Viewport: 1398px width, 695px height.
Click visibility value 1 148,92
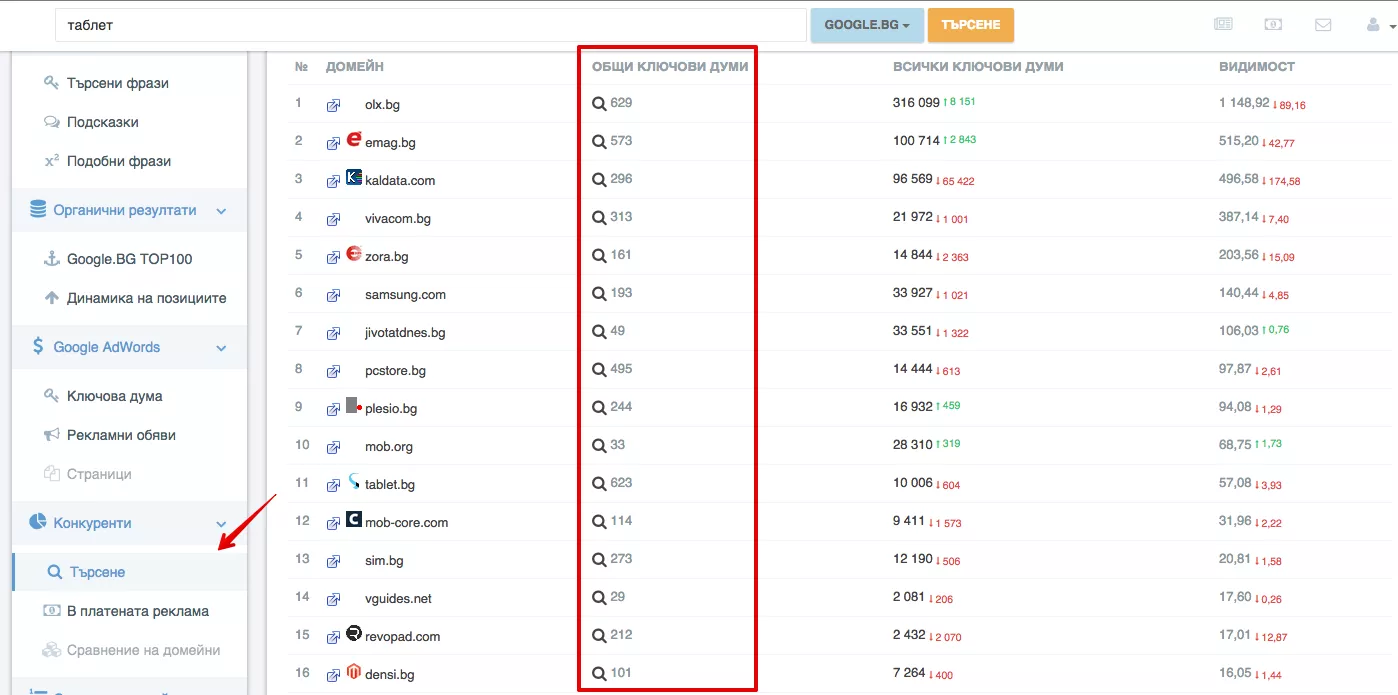[x=1244, y=103]
